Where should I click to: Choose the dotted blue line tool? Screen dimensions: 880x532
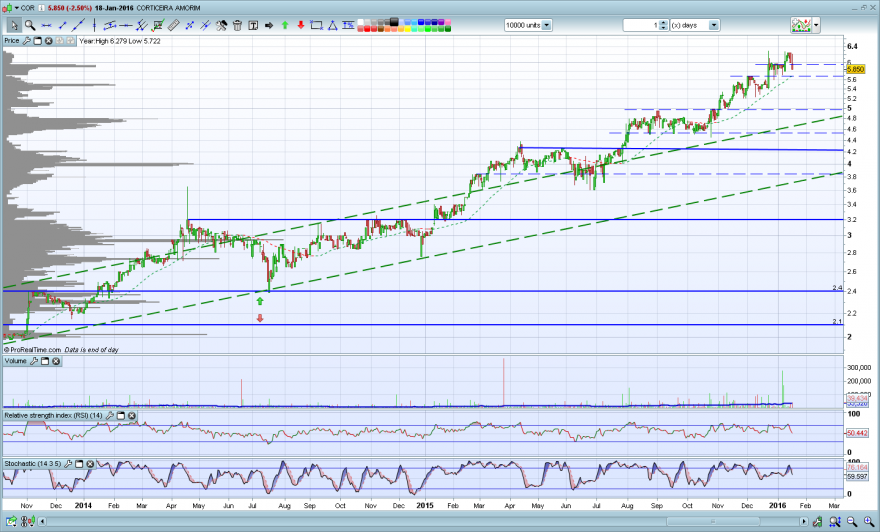coord(189,25)
